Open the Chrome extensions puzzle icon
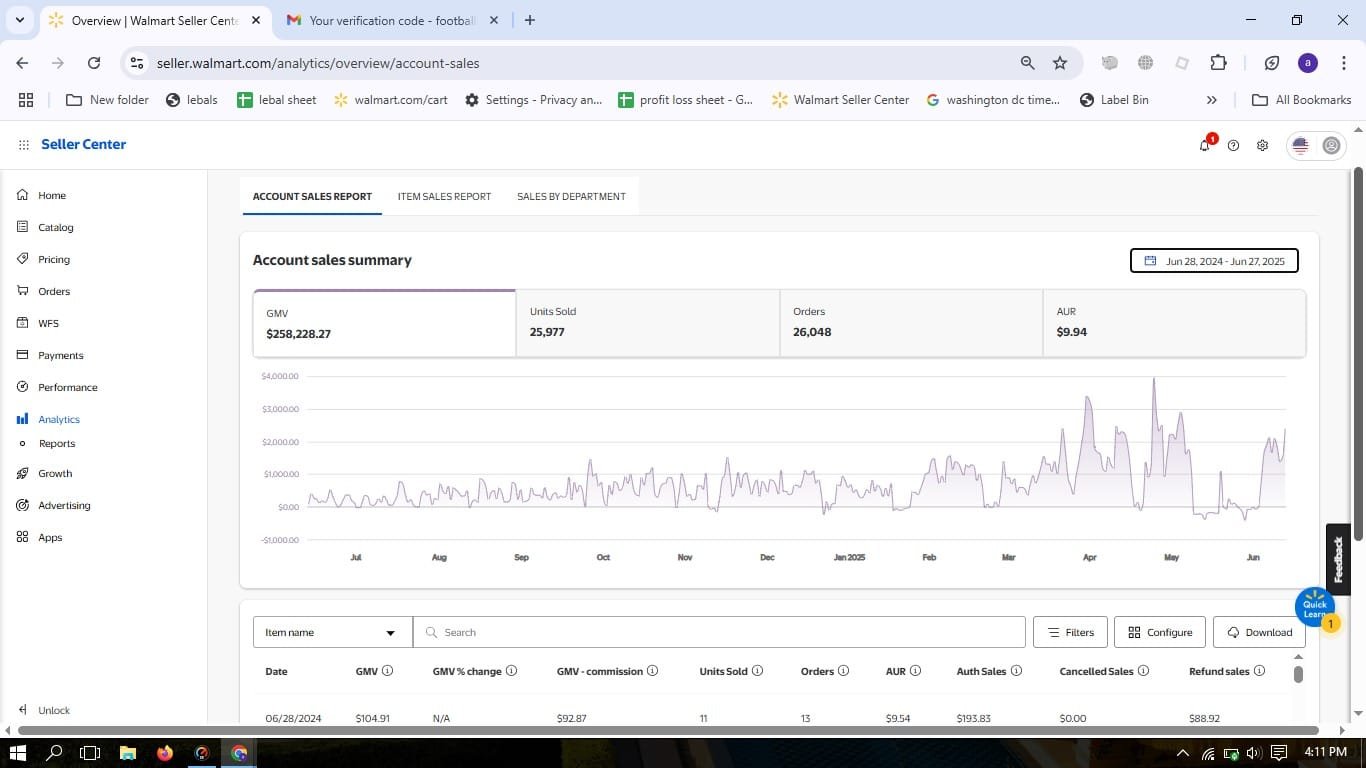 1218,63
